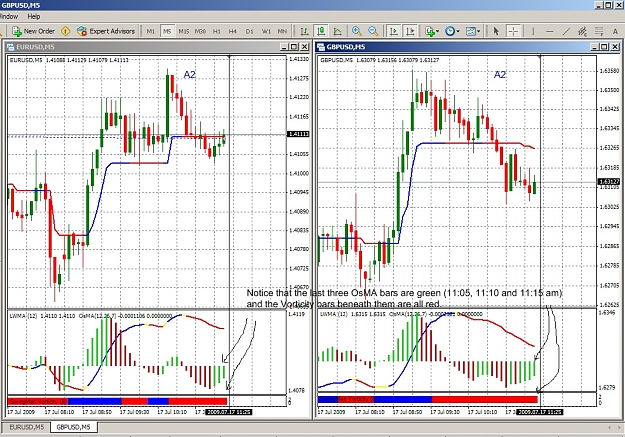This screenshot has height=437, width=625.
Task: Switch to the H4 timeframe
Action: click(x=233, y=31)
